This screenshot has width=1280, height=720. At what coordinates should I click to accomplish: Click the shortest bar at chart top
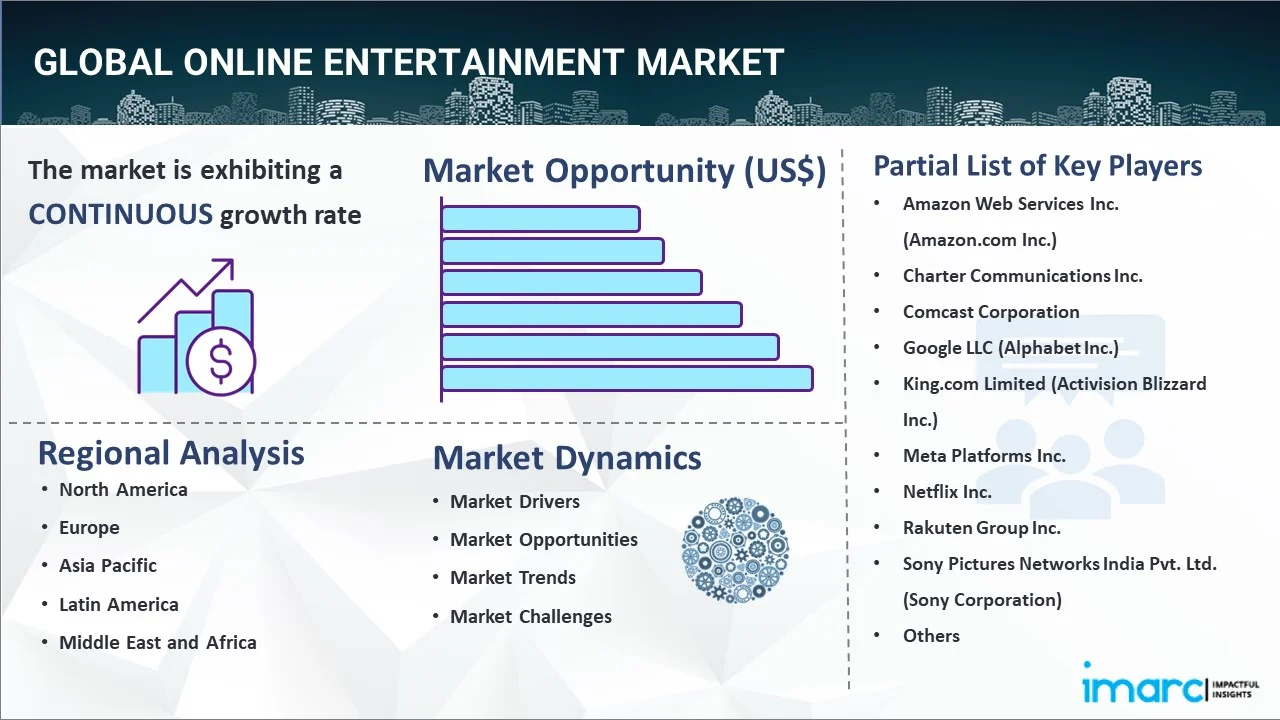click(540, 218)
